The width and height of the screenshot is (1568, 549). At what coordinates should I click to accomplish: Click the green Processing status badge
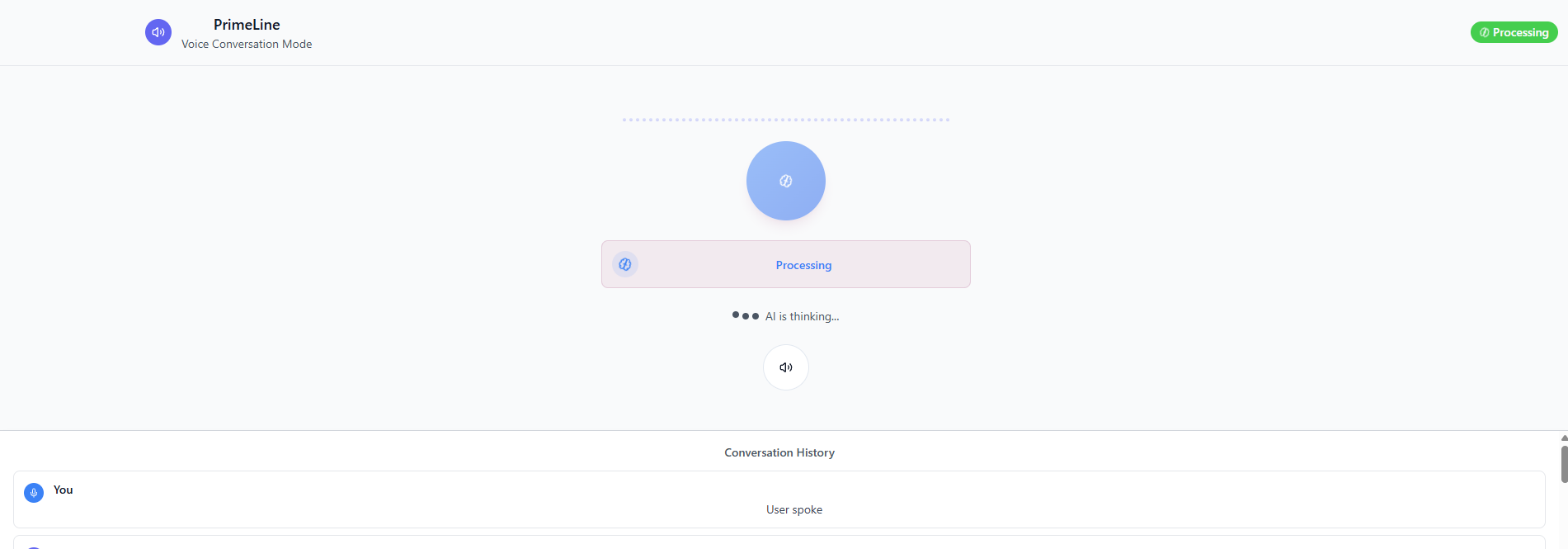[1514, 32]
